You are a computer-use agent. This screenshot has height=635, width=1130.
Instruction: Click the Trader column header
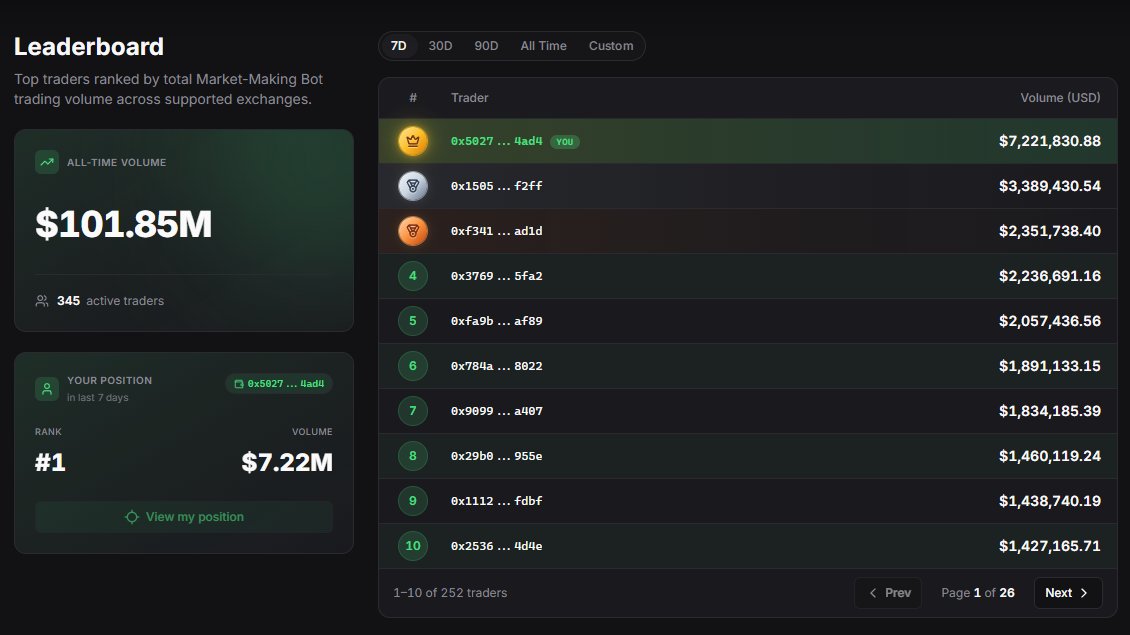470,98
